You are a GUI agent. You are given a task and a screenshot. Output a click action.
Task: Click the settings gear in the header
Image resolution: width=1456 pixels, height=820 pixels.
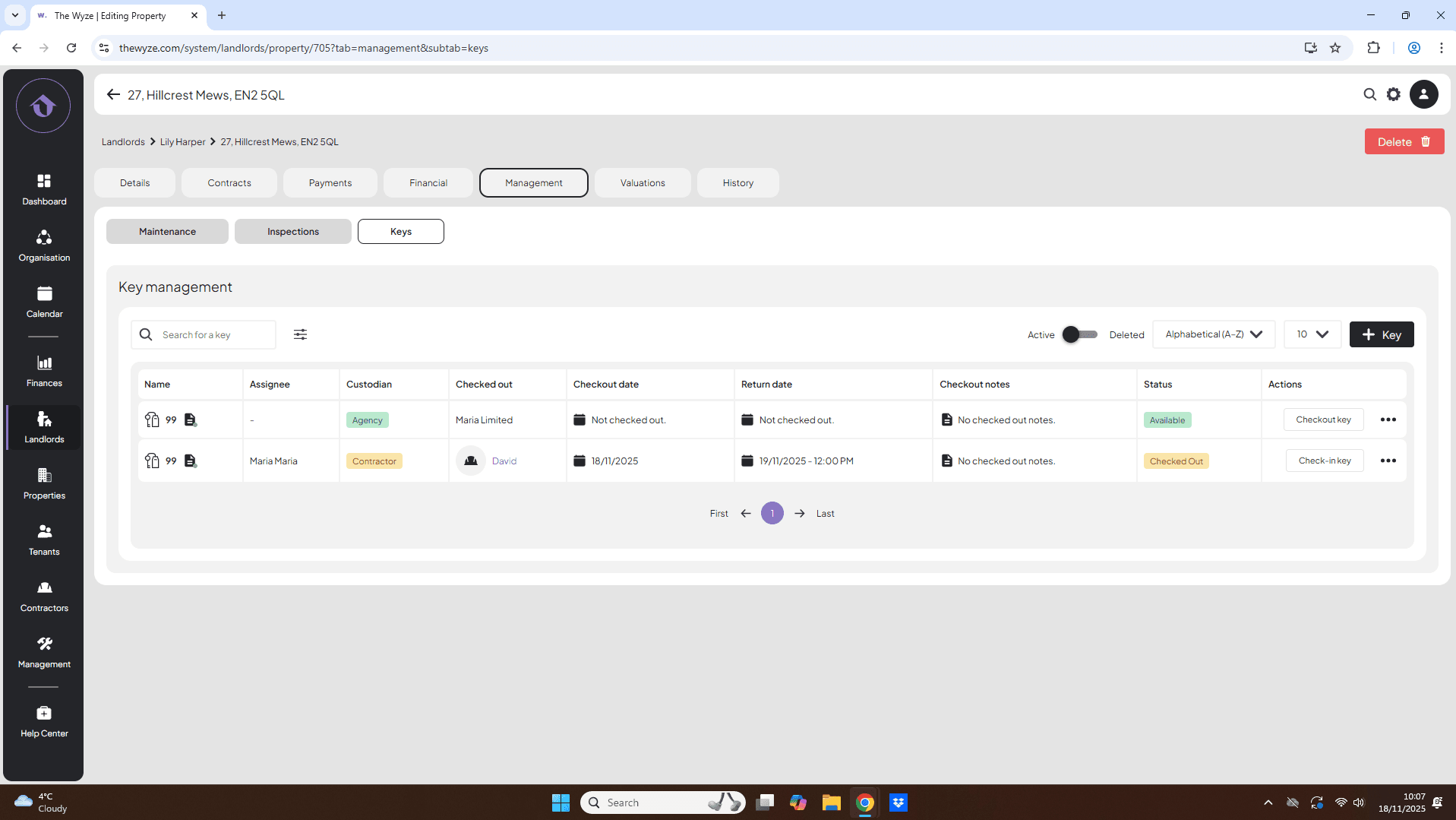point(1393,95)
